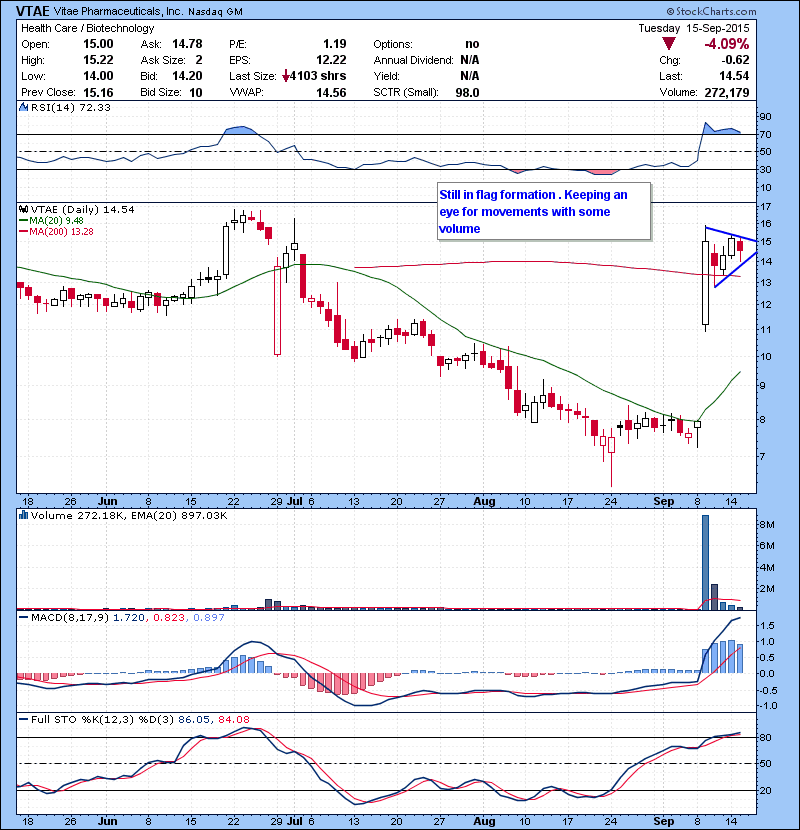Select the Open value 15.00
The image size is (800, 830).
coord(98,44)
